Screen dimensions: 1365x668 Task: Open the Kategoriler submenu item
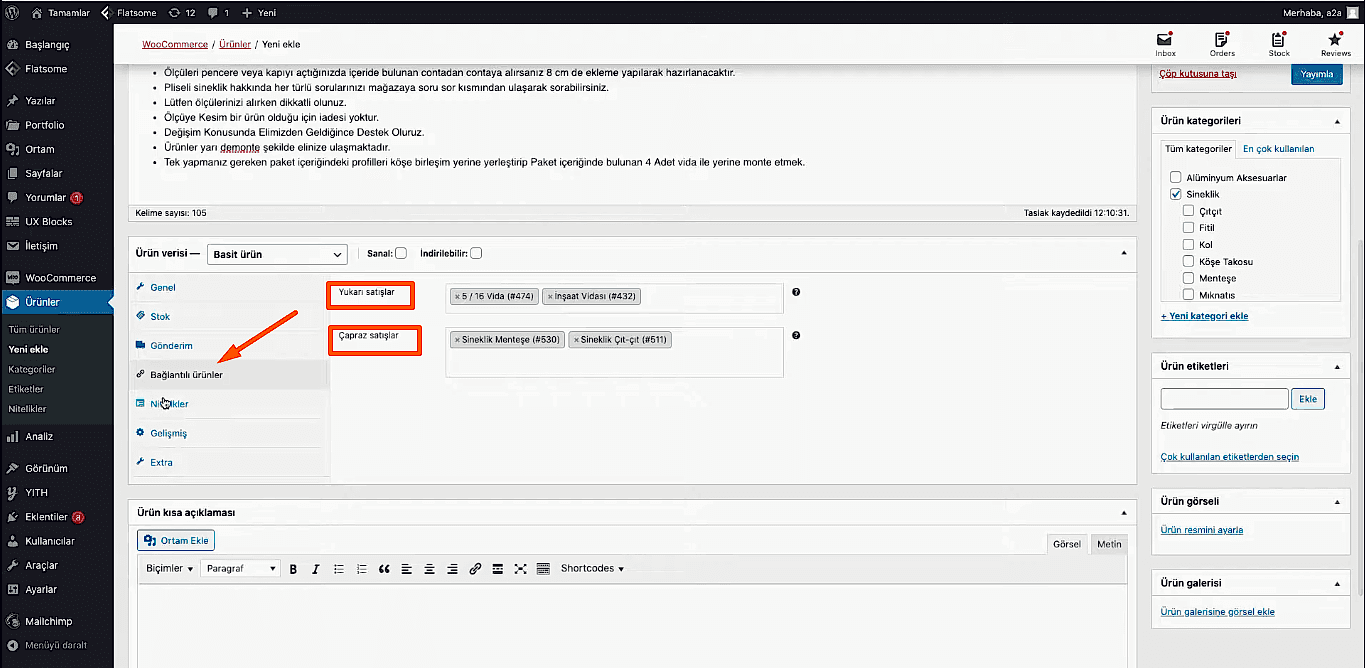click(32, 369)
